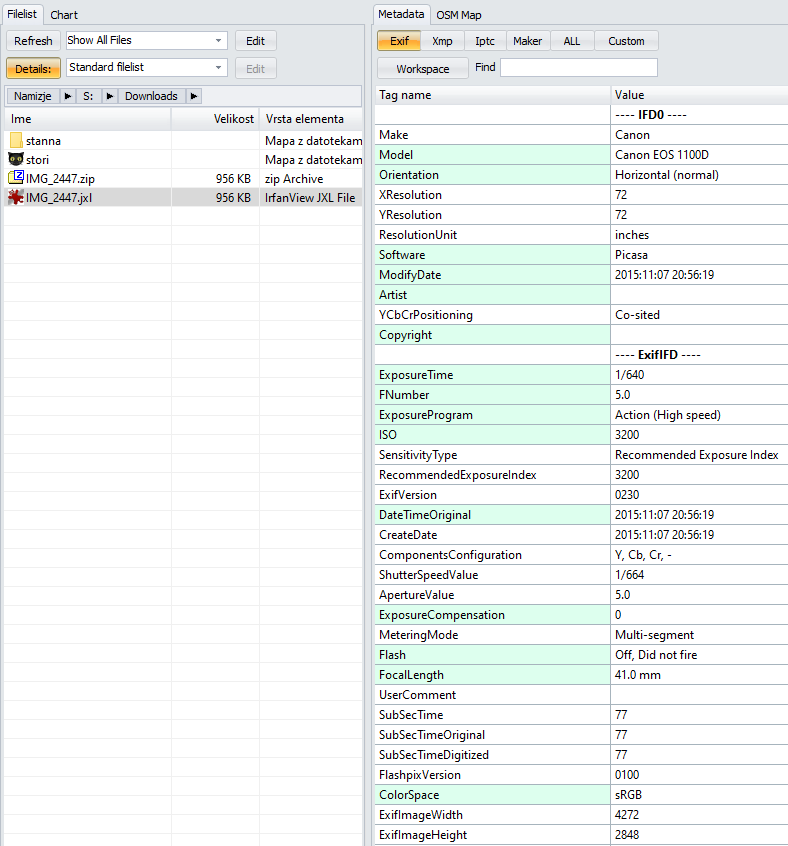Select the IMG_2447.jxl IrfanView file icon
Screen dimensions: 788x846
click(x=16, y=198)
